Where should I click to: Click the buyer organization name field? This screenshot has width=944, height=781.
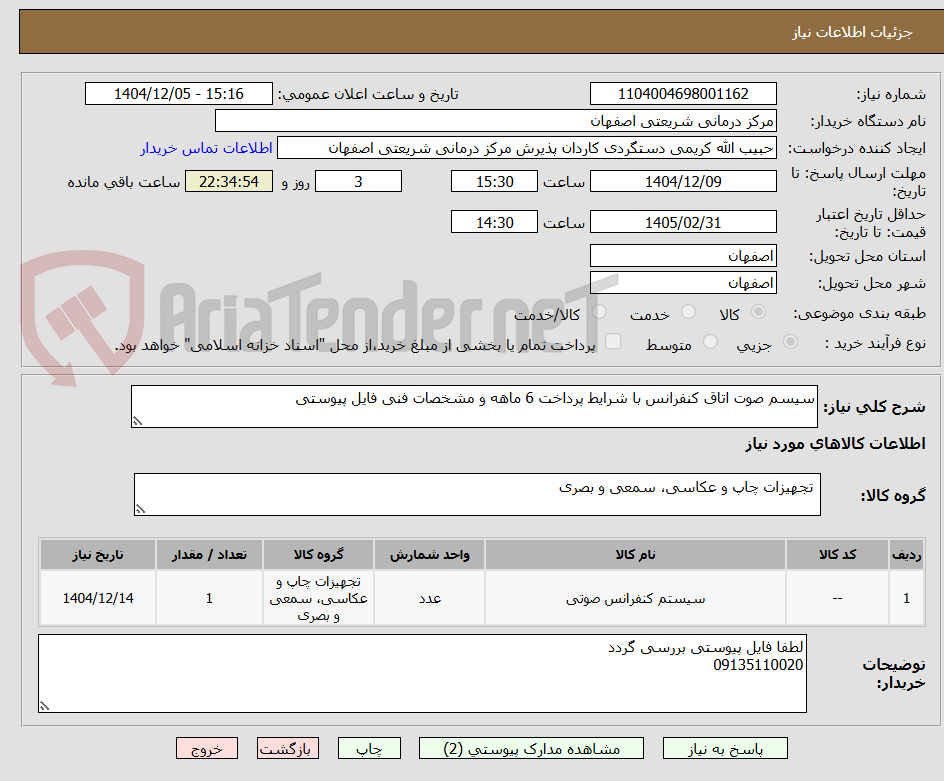[495, 121]
